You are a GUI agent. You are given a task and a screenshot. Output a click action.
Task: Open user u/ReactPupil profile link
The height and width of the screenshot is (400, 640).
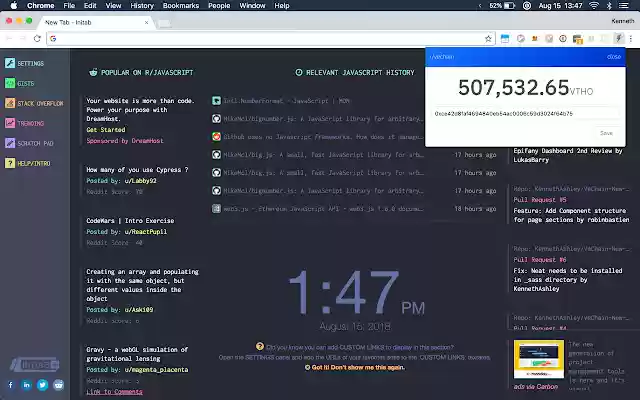pos(146,231)
